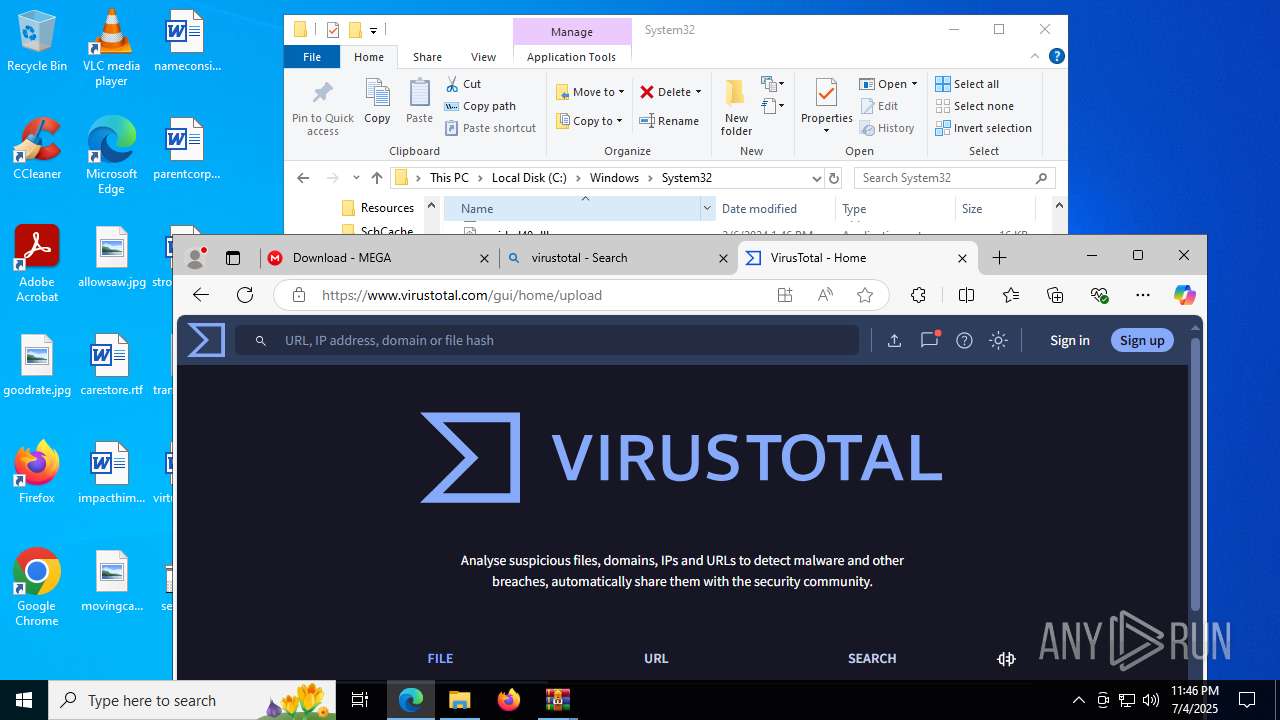Image resolution: width=1280 pixels, height=720 pixels.
Task: Click Select all in Explorer
Action: click(x=967, y=84)
